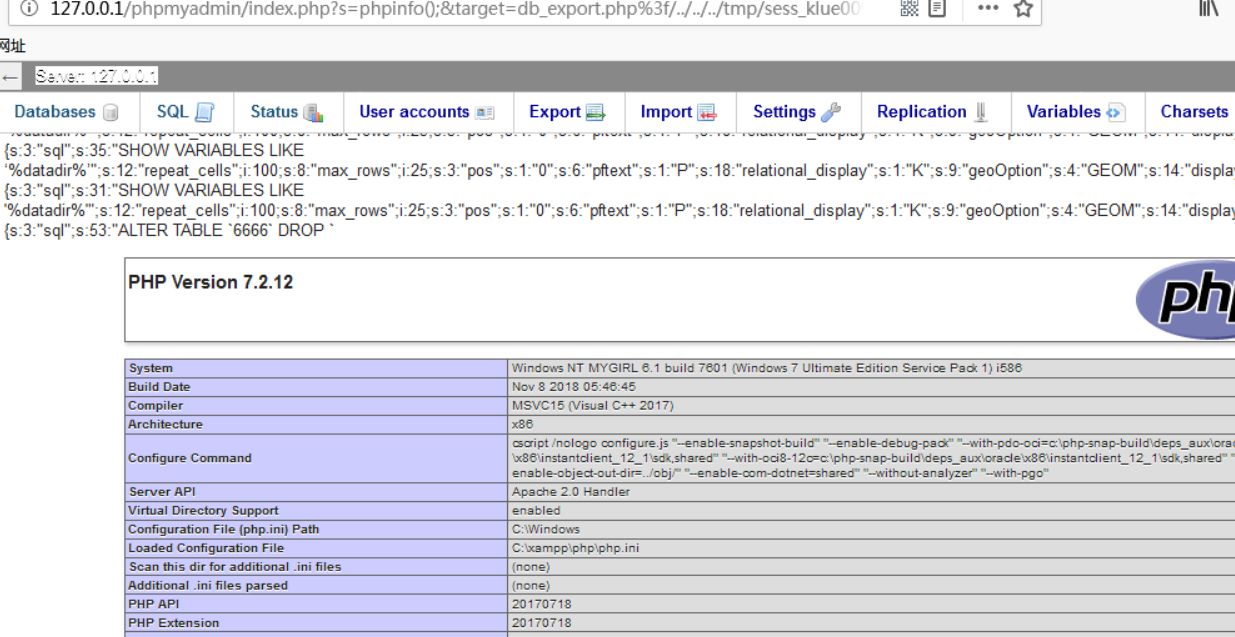The width and height of the screenshot is (1235, 637).
Task: Click the 20170718 value in PHP API row
Action: [541, 604]
